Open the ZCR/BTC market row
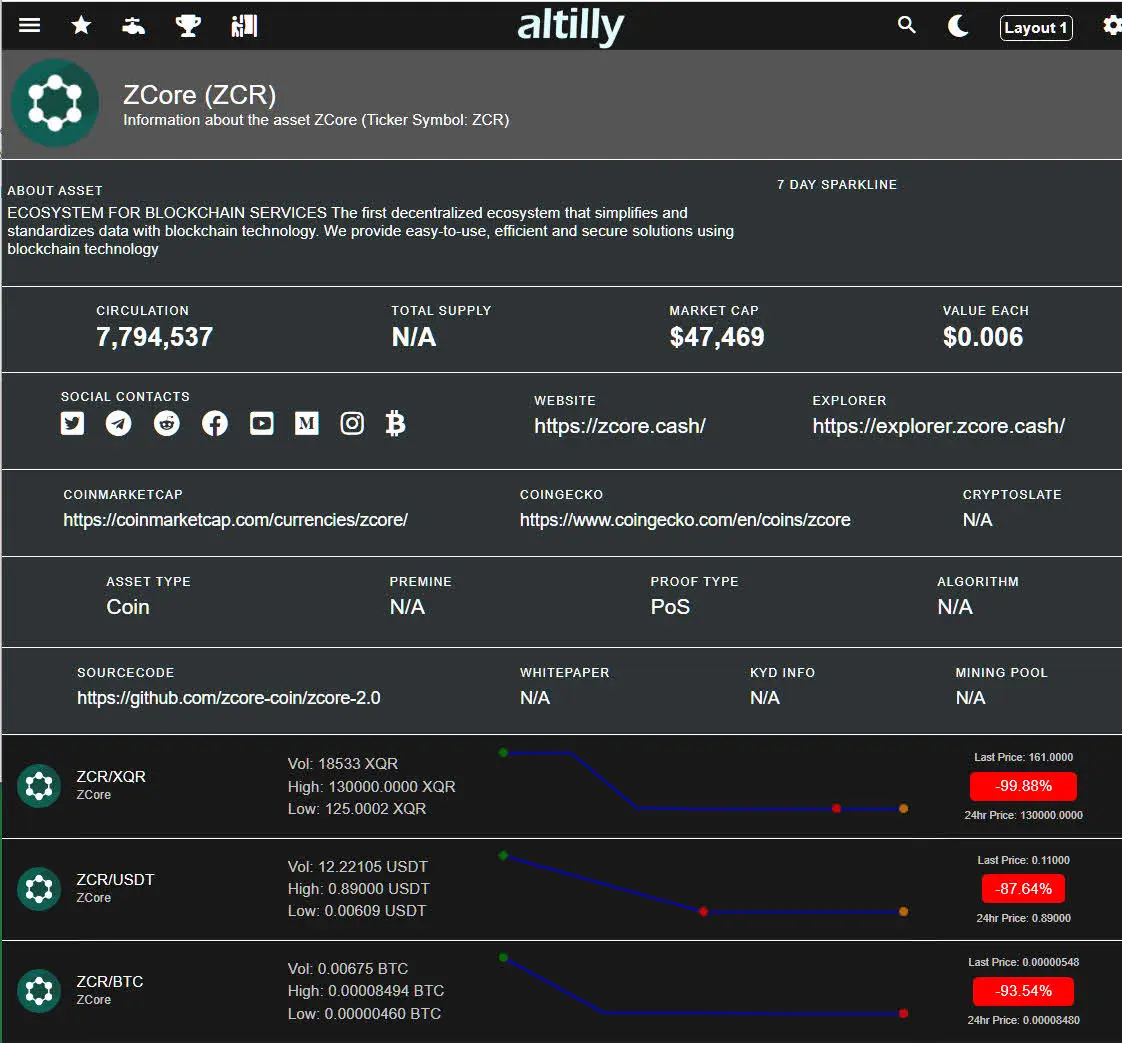 [x=561, y=991]
